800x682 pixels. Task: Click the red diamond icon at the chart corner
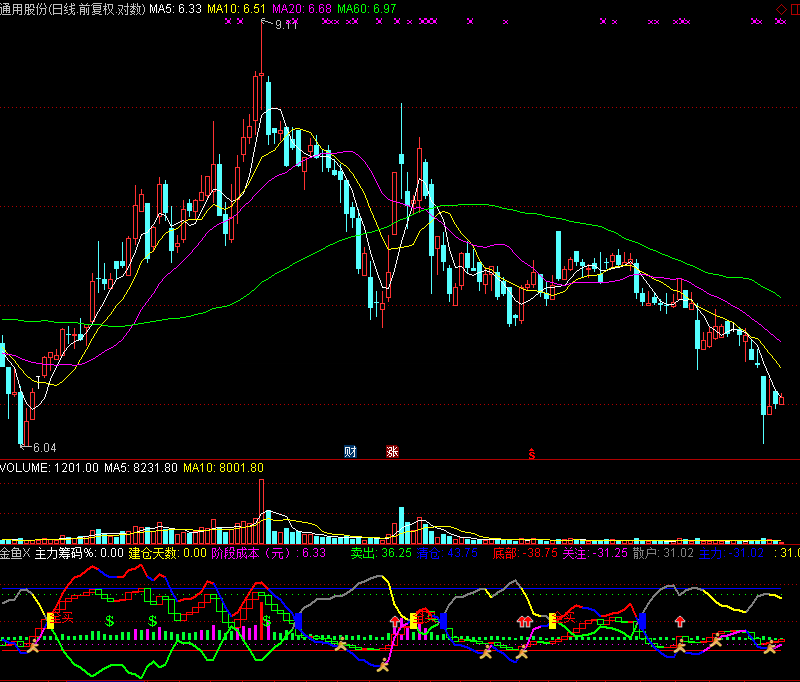(781, 9)
